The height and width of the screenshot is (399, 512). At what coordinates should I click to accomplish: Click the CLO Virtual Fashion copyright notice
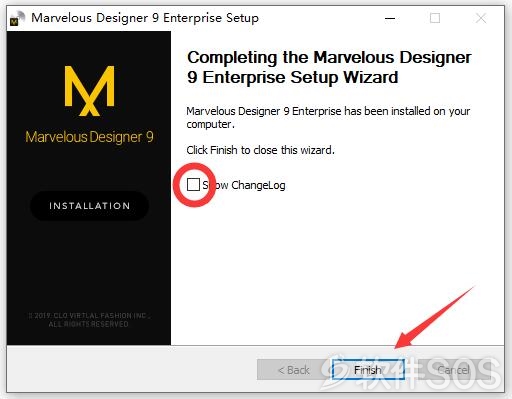pyautogui.click(x=89, y=320)
